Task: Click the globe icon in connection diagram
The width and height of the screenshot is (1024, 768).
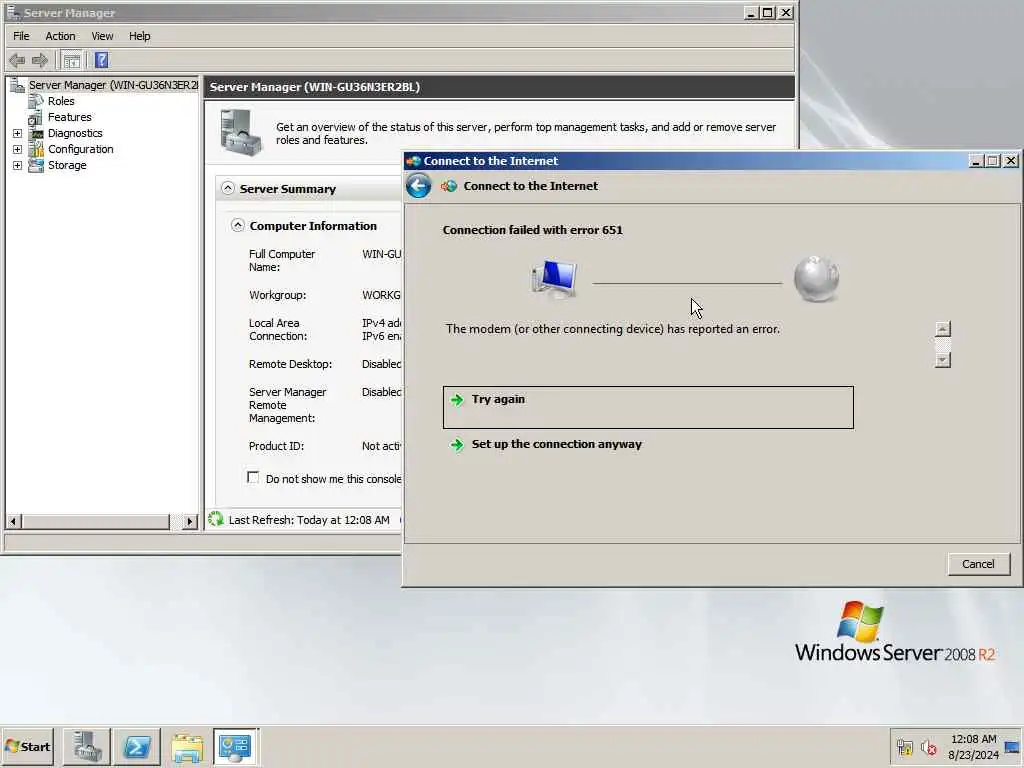Action: (x=816, y=279)
